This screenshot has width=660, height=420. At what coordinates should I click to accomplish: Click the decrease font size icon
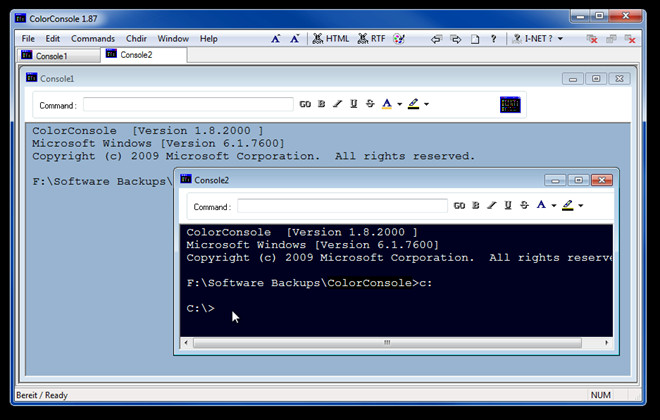(x=295, y=39)
